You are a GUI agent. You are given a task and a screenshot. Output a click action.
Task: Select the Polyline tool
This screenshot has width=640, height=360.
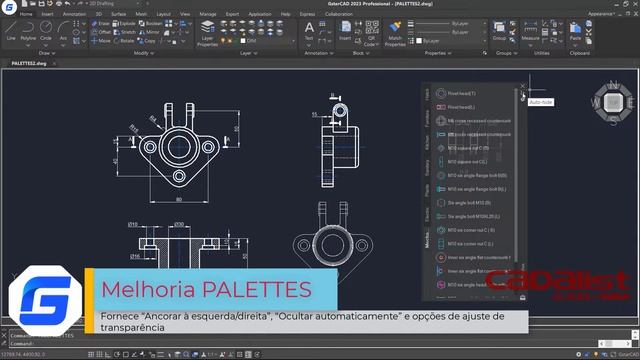pos(28,31)
